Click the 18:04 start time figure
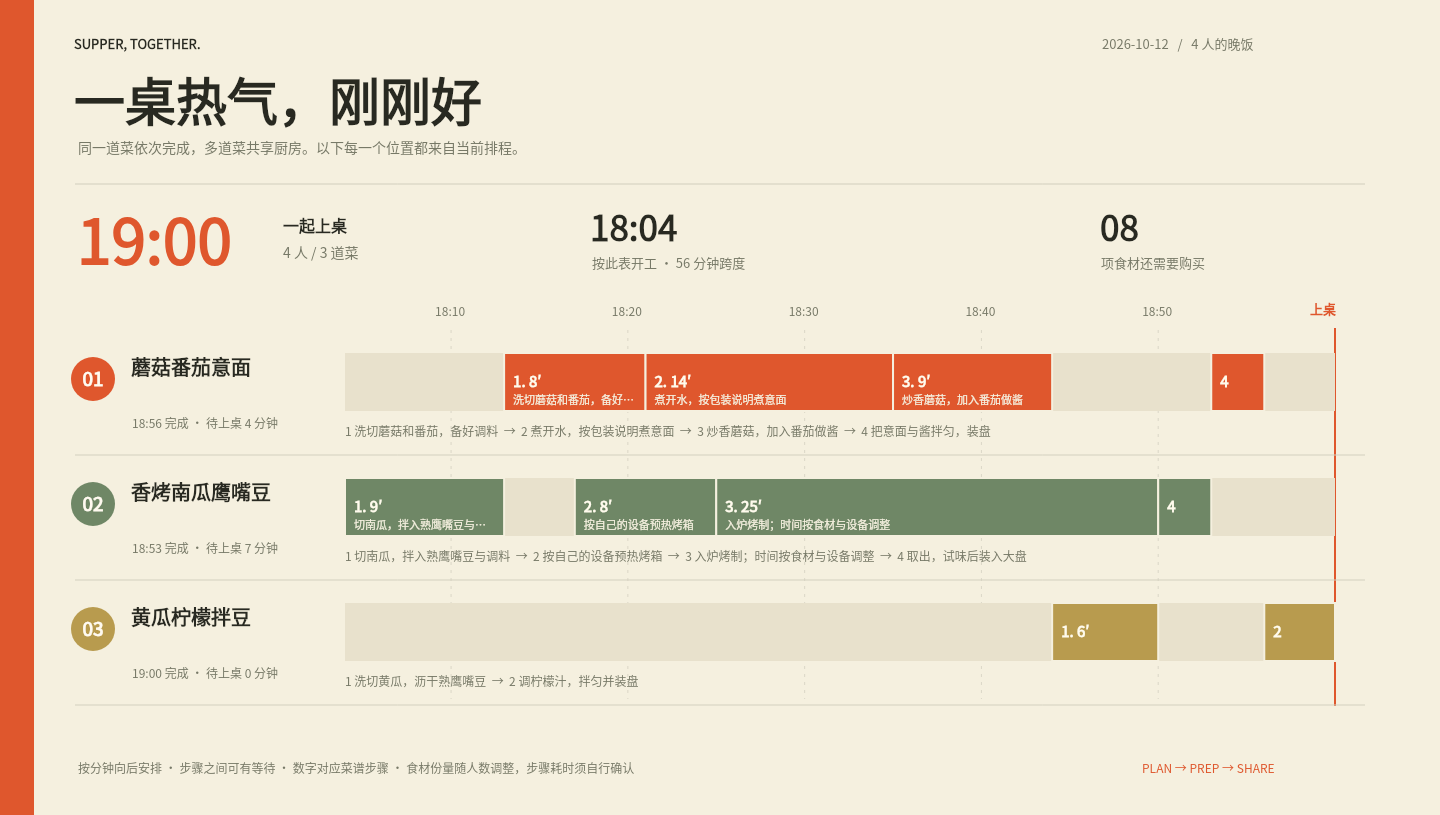 [x=634, y=229]
